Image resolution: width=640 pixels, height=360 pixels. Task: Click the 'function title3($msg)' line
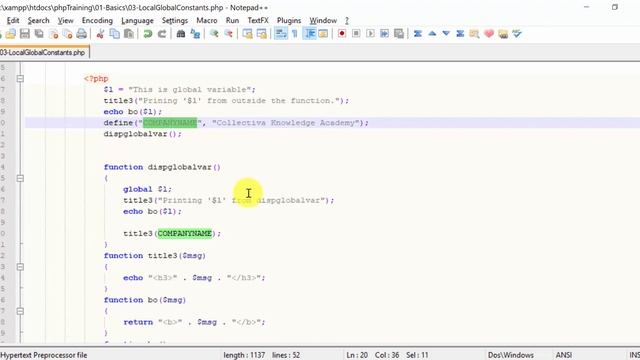coord(155,256)
